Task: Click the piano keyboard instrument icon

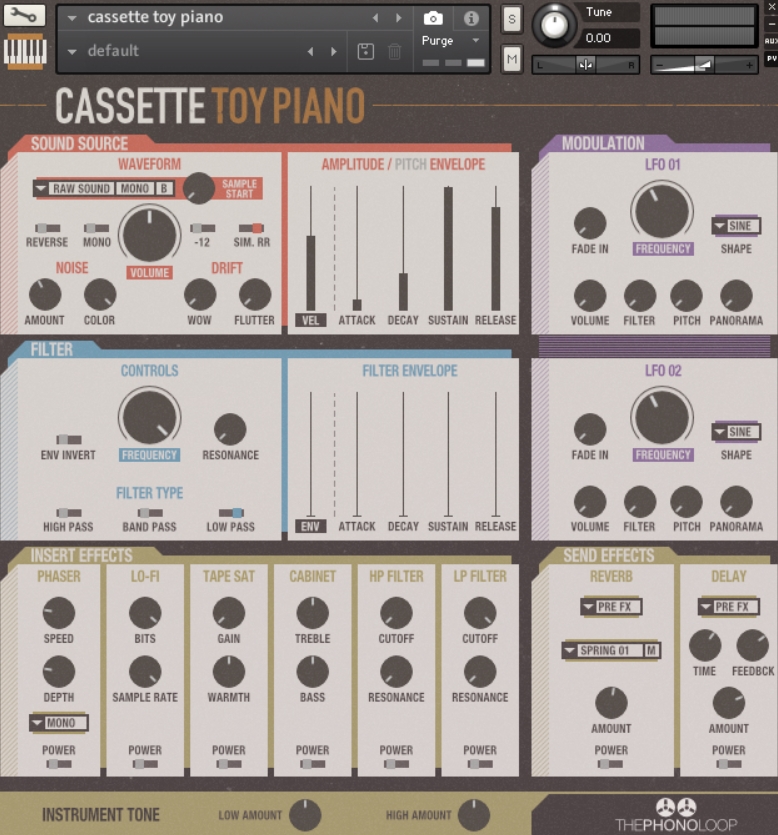Action: pyautogui.click(x=24, y=51)
